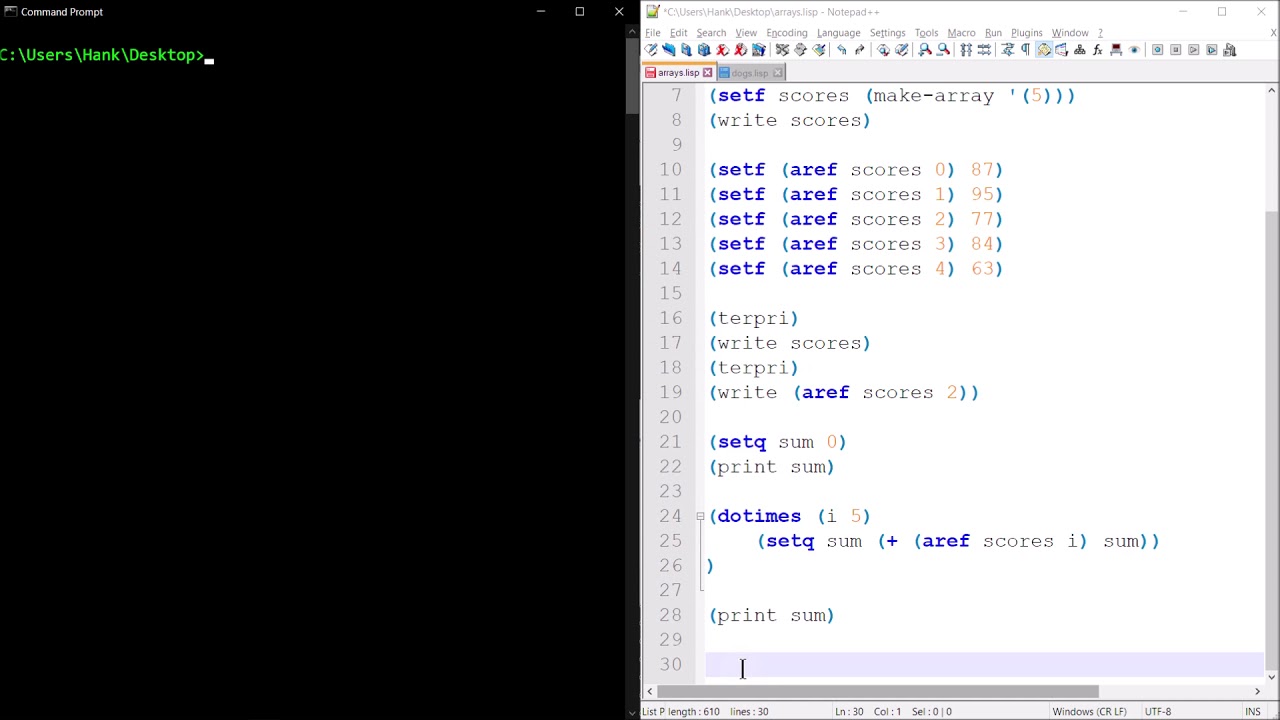Open Find with the binoculars icon
The height and width of the screenshot is (720, 1280).
click(x=883, y=50)
